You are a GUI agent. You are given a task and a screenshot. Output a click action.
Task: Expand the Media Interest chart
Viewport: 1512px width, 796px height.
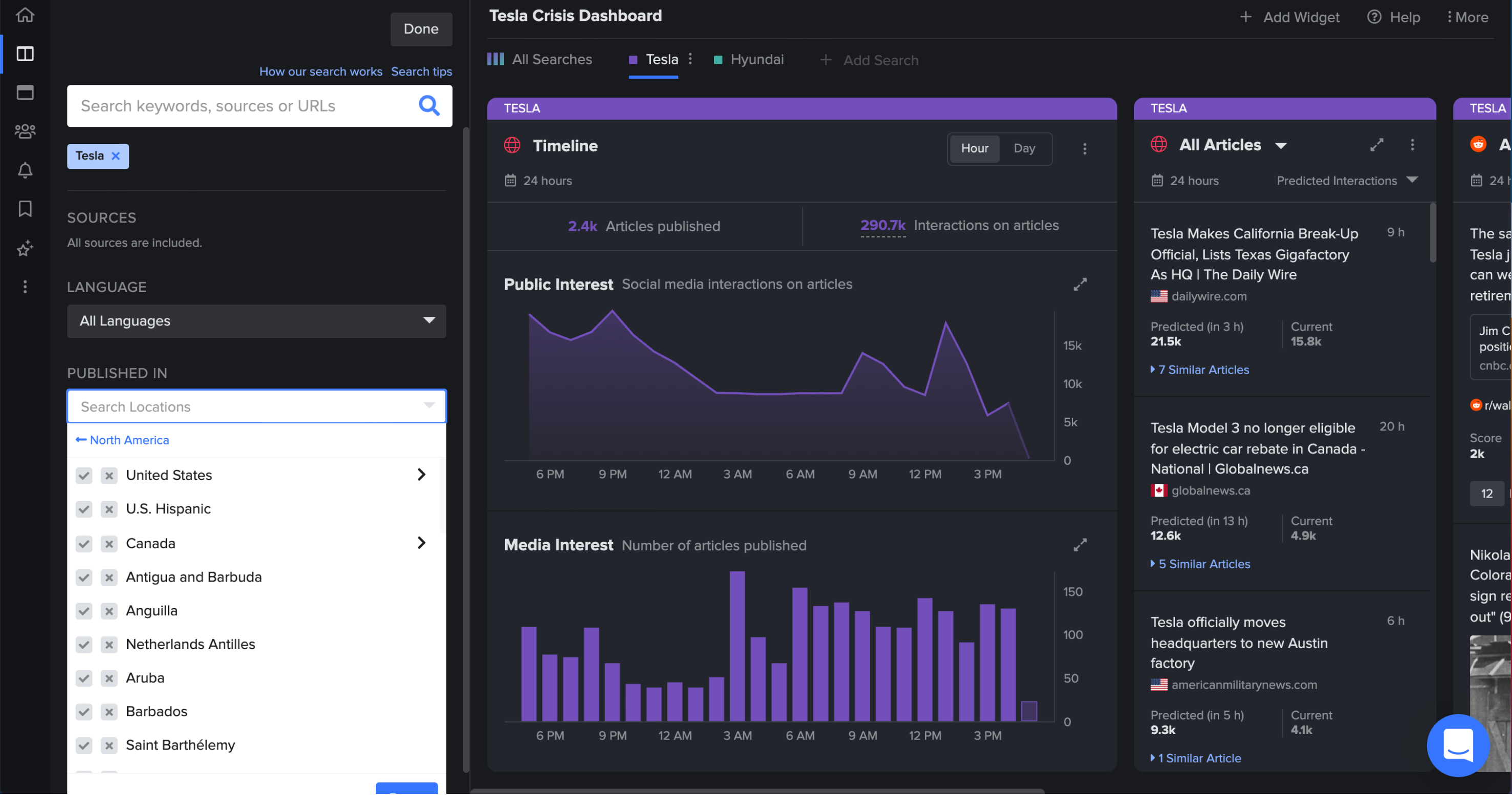[1080, 546]
